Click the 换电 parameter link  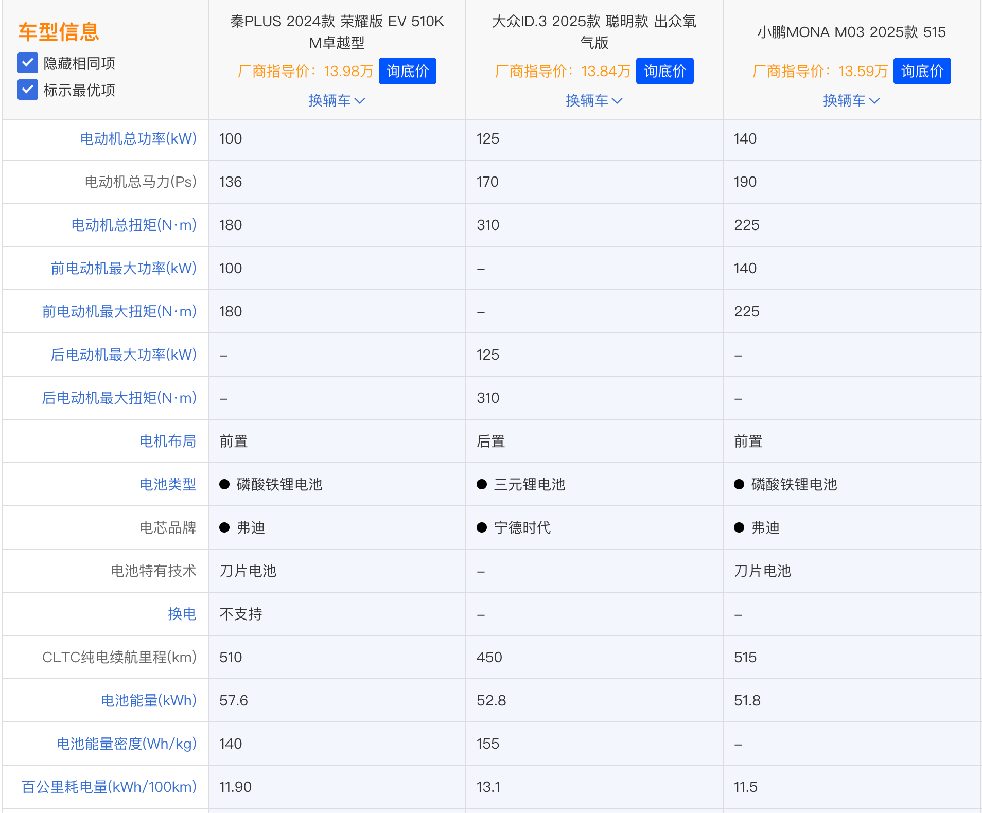point(182,614)
